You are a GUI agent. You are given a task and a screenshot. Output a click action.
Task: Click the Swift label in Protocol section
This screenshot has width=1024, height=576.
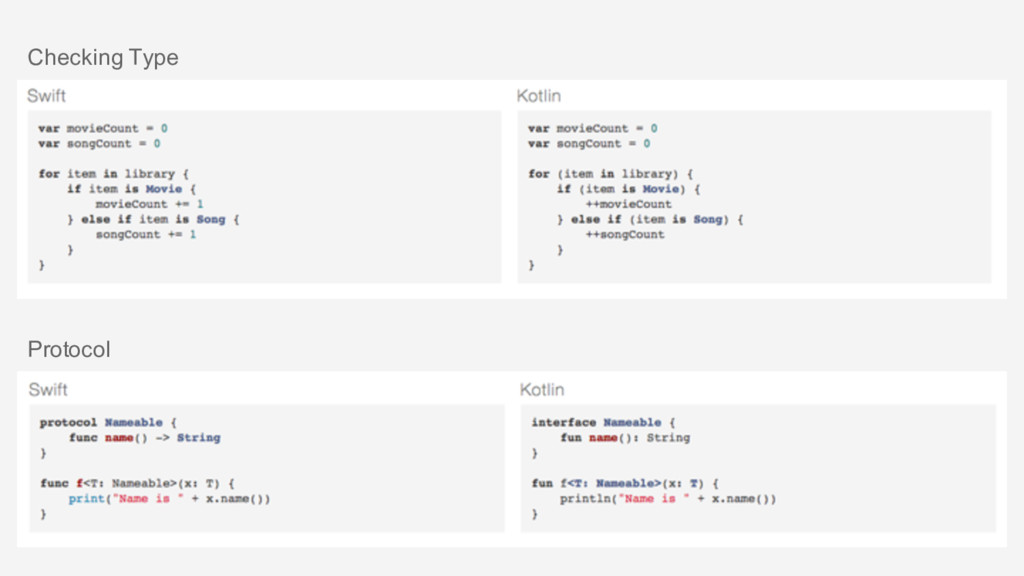pos(48,390)
